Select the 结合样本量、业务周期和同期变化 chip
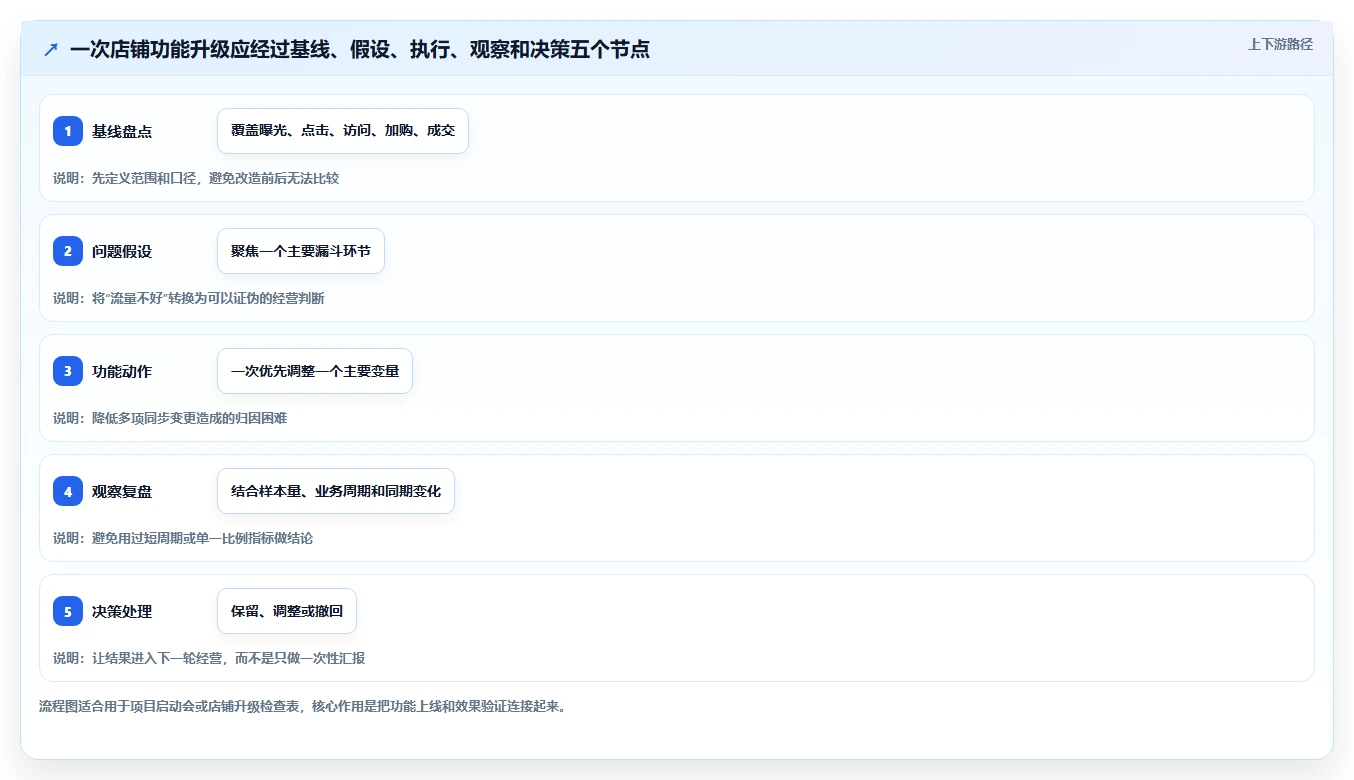1354x780 pixels. [x=336, y=491]
